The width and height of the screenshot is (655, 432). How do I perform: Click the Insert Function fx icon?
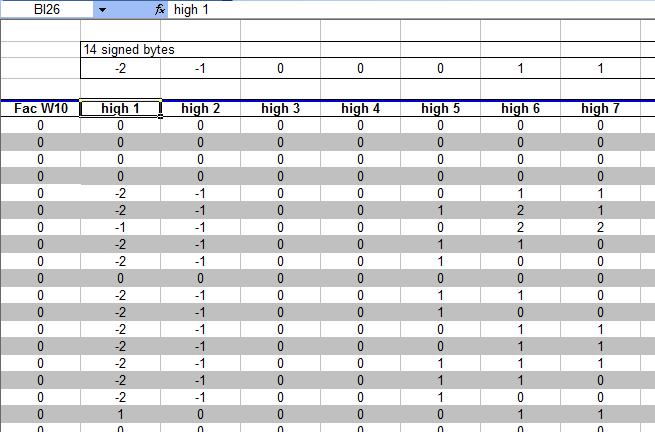coord(160,9)
